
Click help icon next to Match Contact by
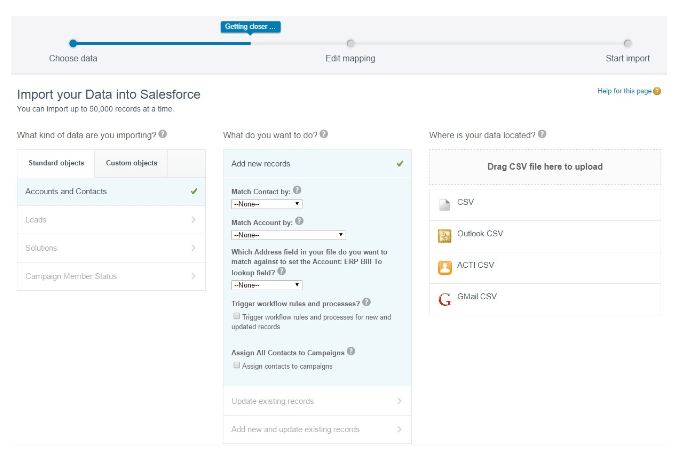[x=297, y=190]
